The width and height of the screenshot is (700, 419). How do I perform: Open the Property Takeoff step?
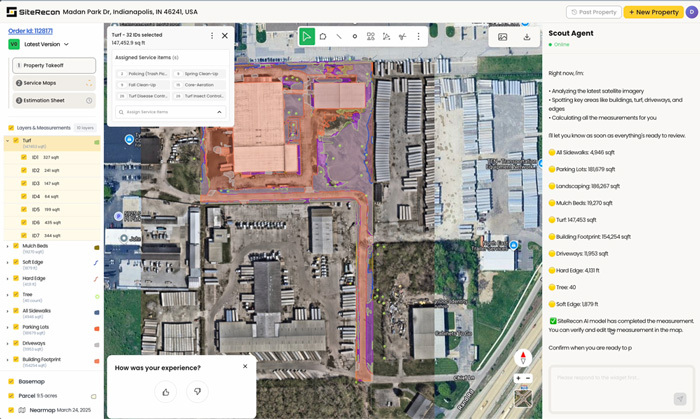click(54, 66)
